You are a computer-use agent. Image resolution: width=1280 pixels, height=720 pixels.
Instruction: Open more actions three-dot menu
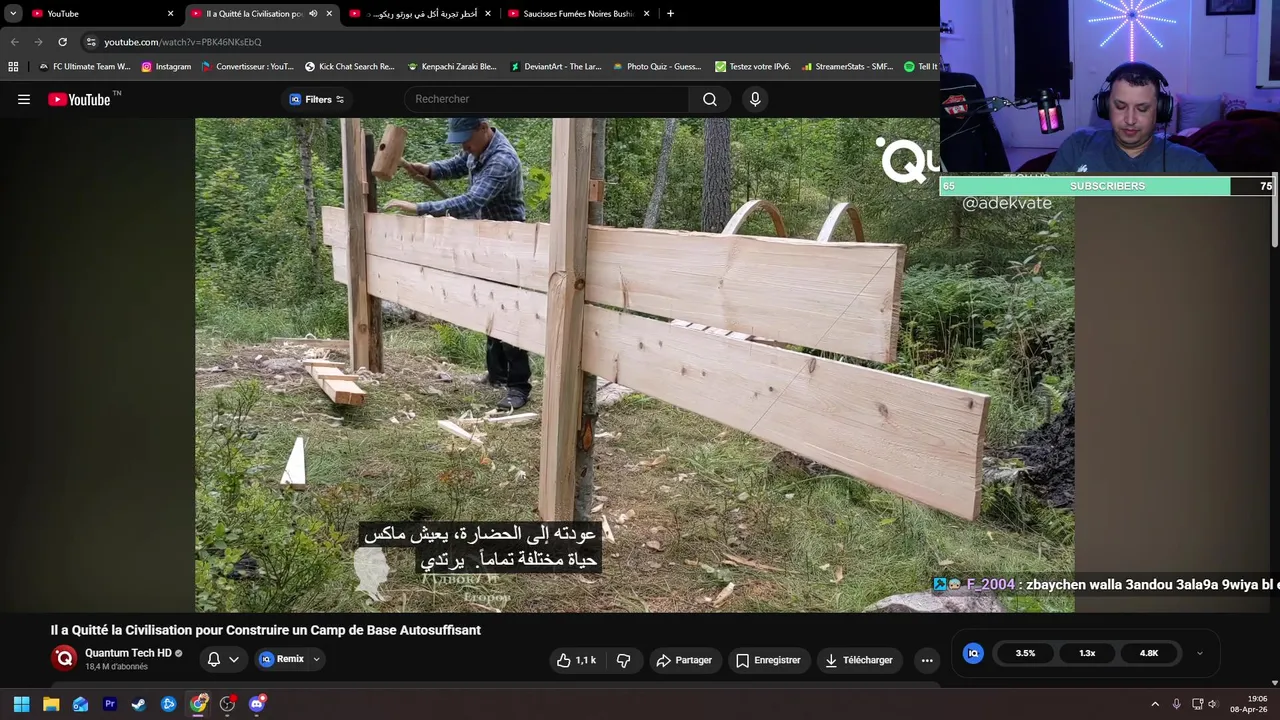tap(927, 660)
